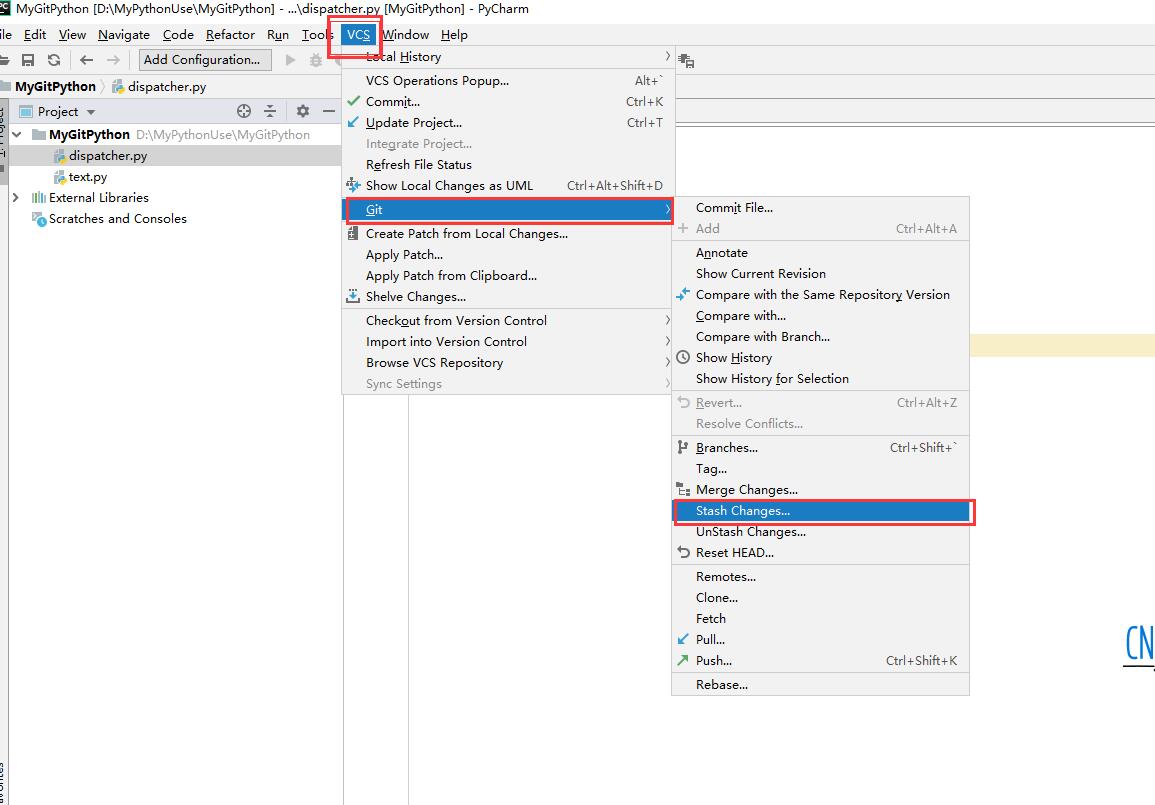This screenshot has height=805, width=1155.
Task: Choose Show History for Selection
Action: [821, 379]
